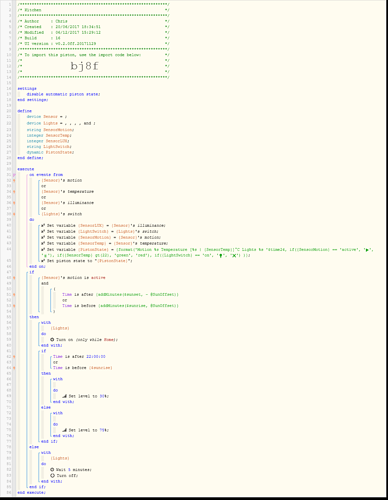Click the Author: Chris header line

click(93, 21)
